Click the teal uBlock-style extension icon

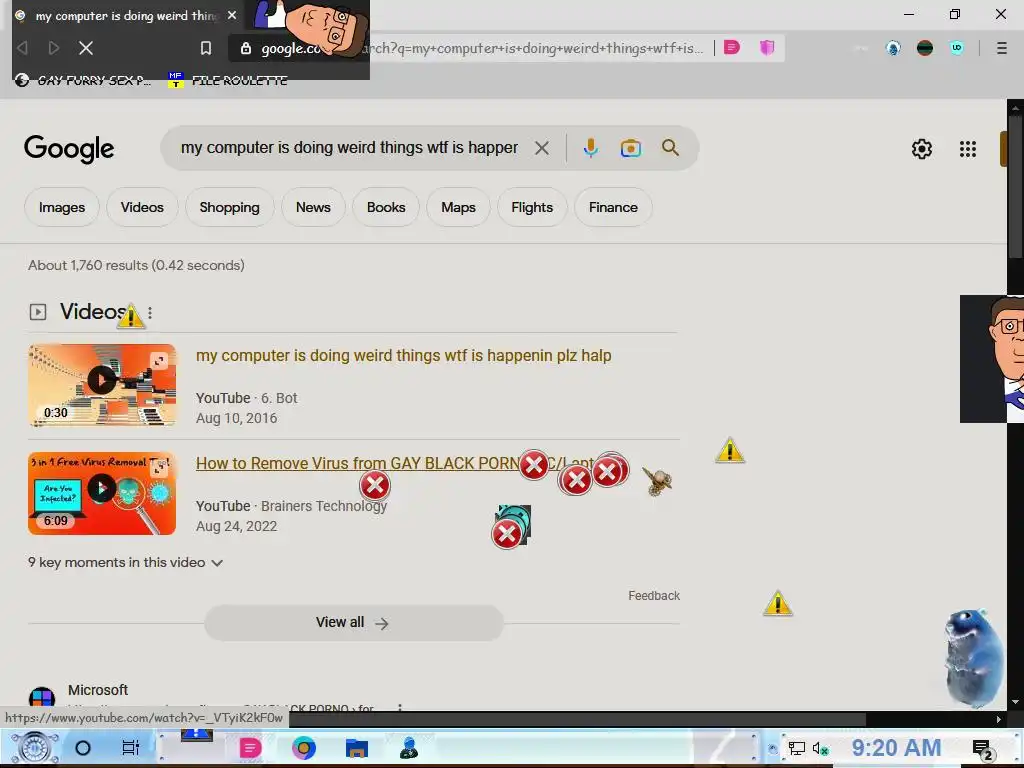coord(957,48)
